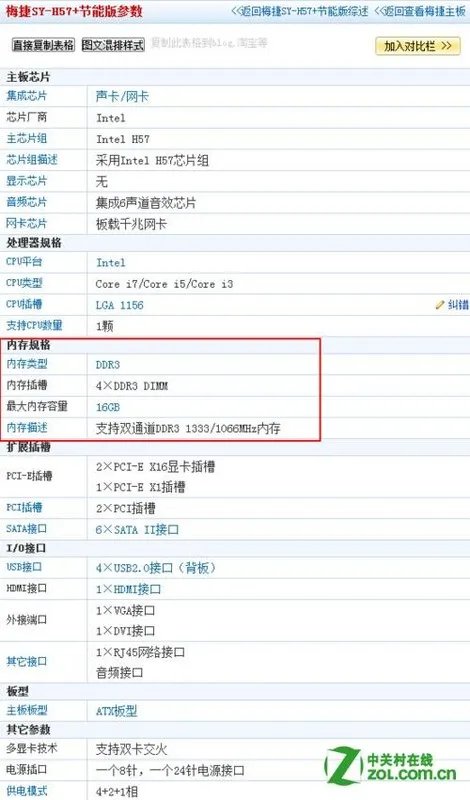Click the 网卡芯片 label link
This screenshot has width=470, height=800.
[x=27, y=223]
